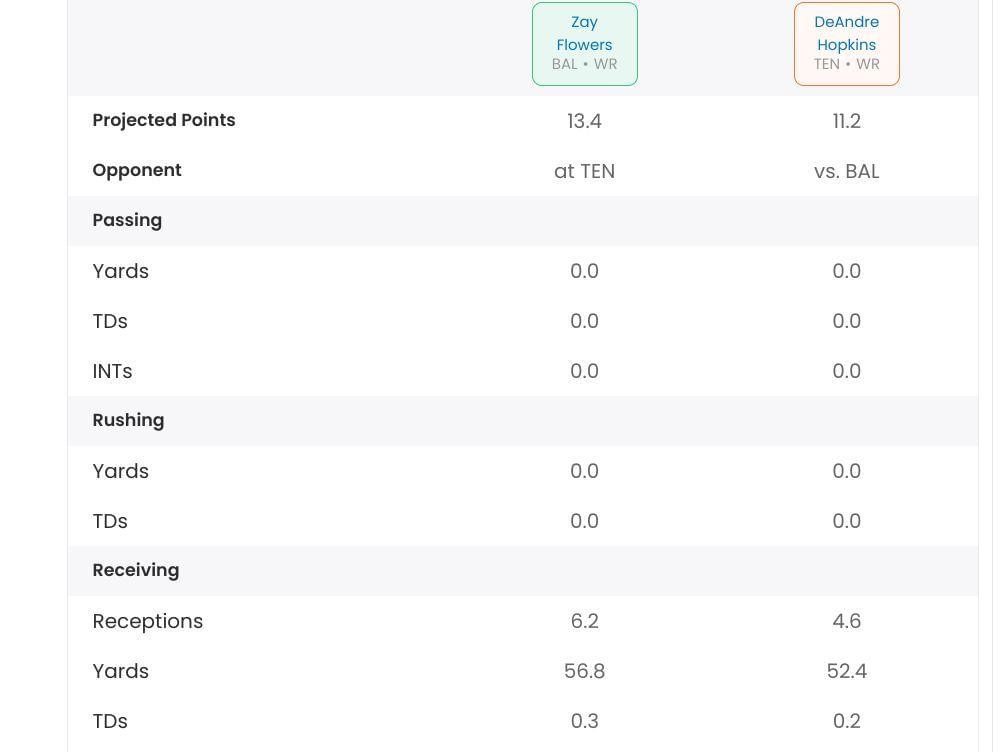This screenshot has height=752, width=1002.
Task: Click the 'vs. BAL' opponent cell
Action: [846, 171]
